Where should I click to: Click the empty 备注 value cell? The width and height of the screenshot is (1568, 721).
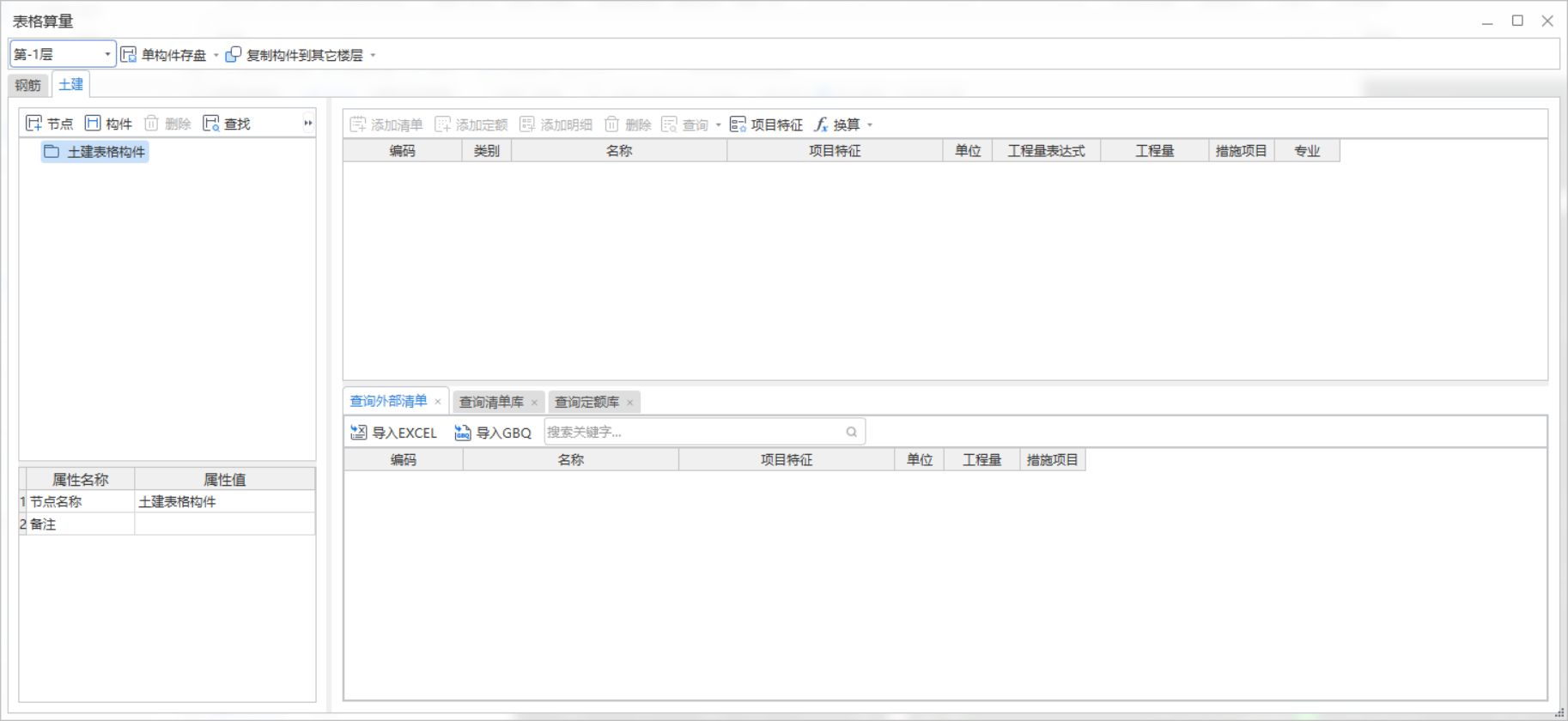tap(225, 524)
